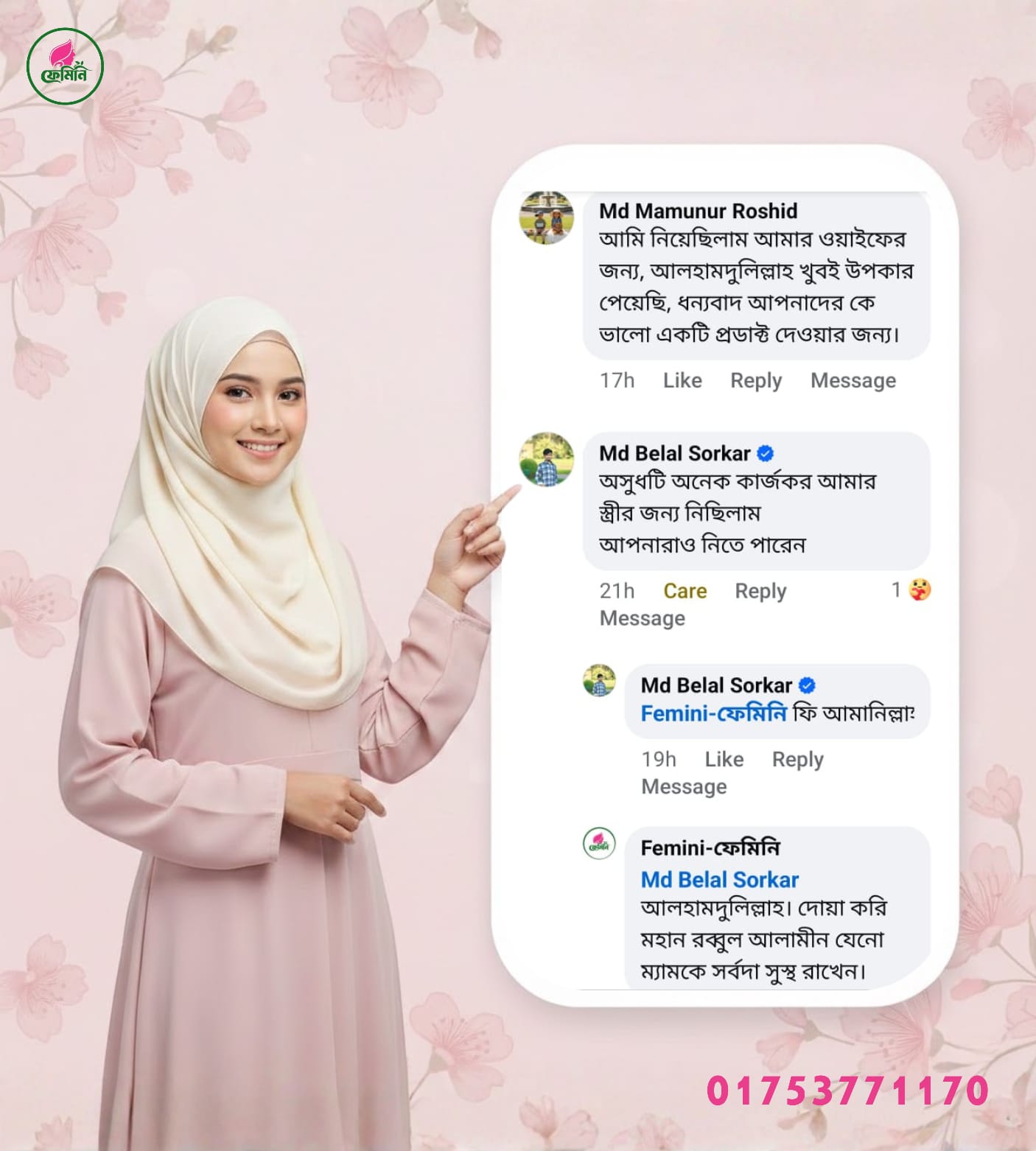Viewport: 1036px width, 1151px height.
Task: Click the Femini logo in top-left corner
Action: 65,66
